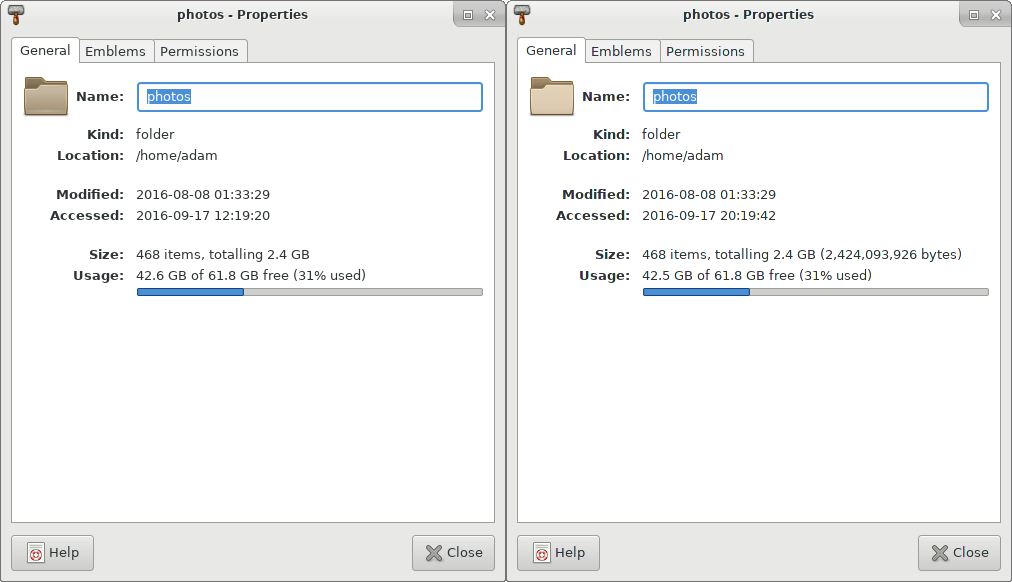
Task: Close the right window using titlebar X
Action: coord(996,15)
